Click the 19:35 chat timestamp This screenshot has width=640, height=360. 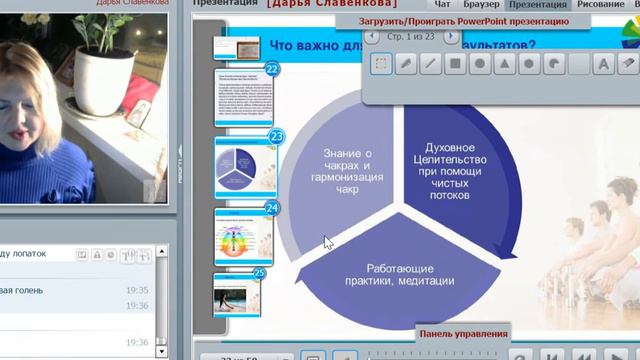click(x=137, y=290)
